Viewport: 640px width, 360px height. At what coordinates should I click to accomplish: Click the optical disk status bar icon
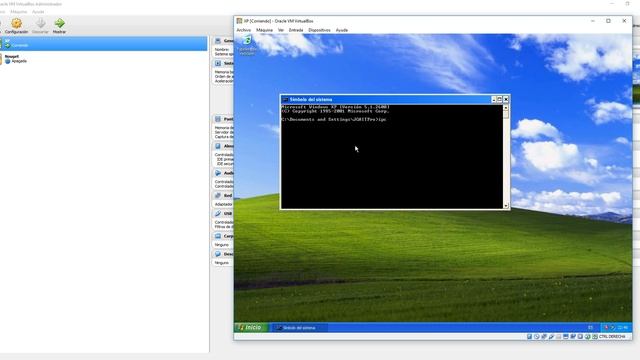point(537,337)
